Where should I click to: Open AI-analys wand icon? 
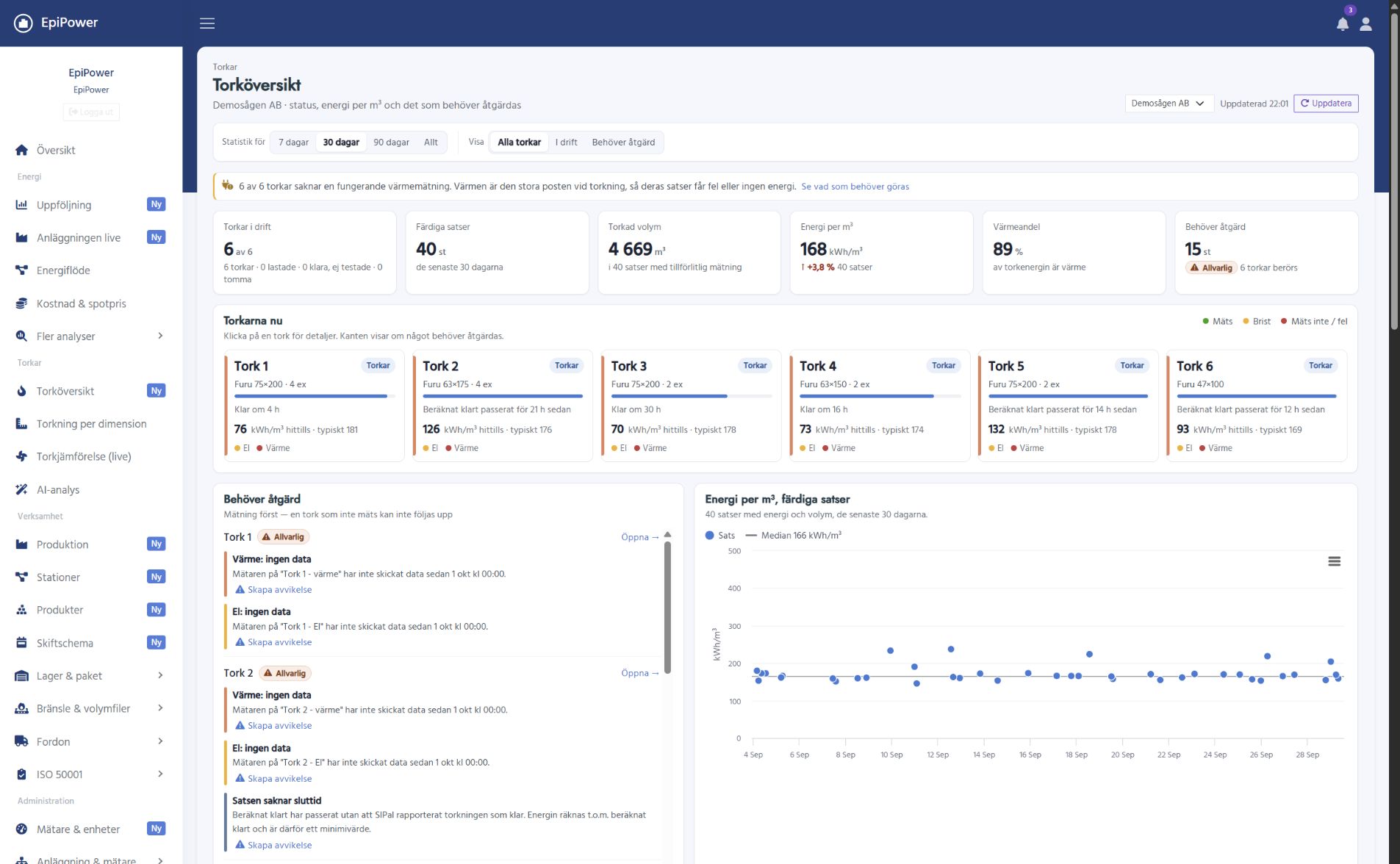22,489
